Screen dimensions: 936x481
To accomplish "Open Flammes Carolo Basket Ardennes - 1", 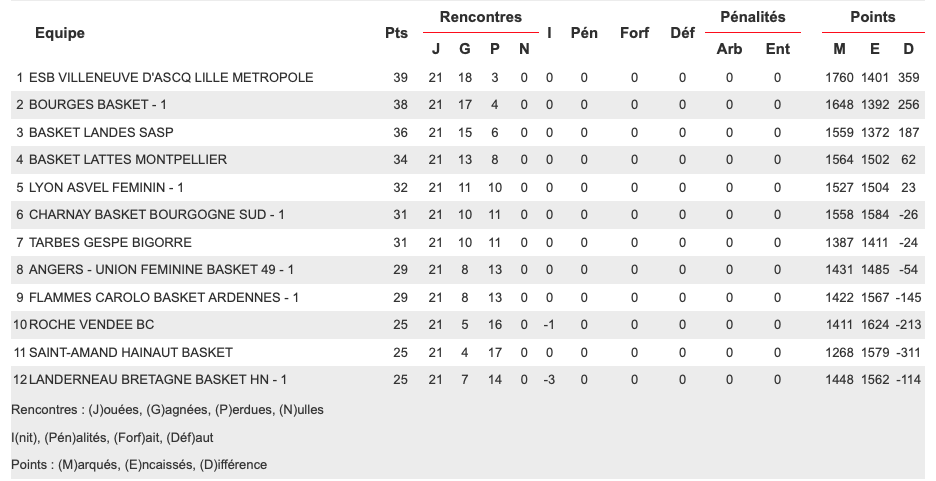I will pos(163,298).
